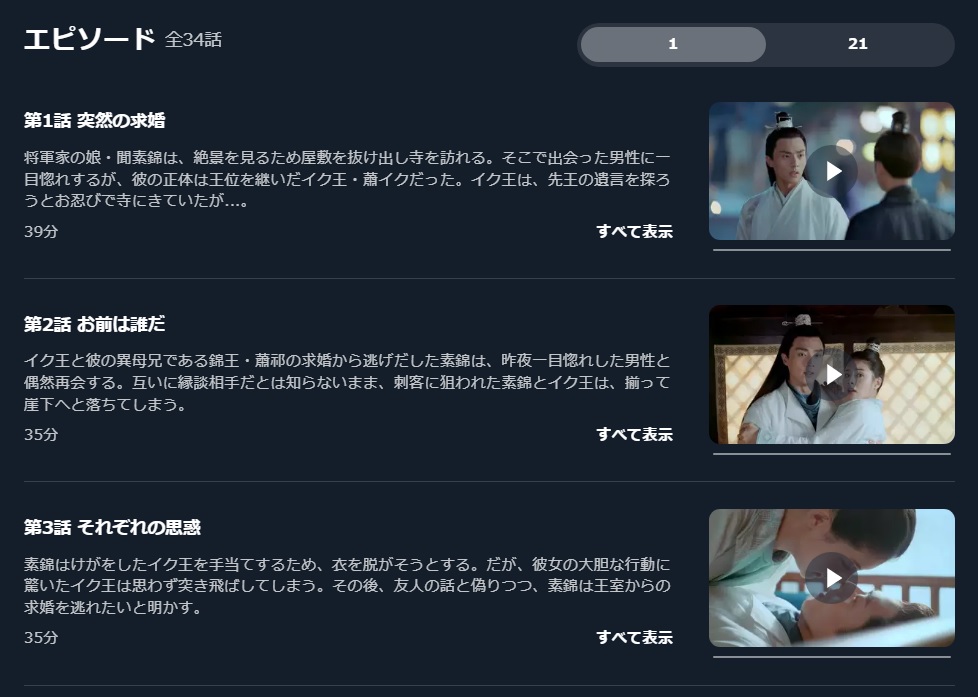Viewport: 978px width, 697px height.
Task: Play episode 1 via the play icon
Action: click(832, 171)
